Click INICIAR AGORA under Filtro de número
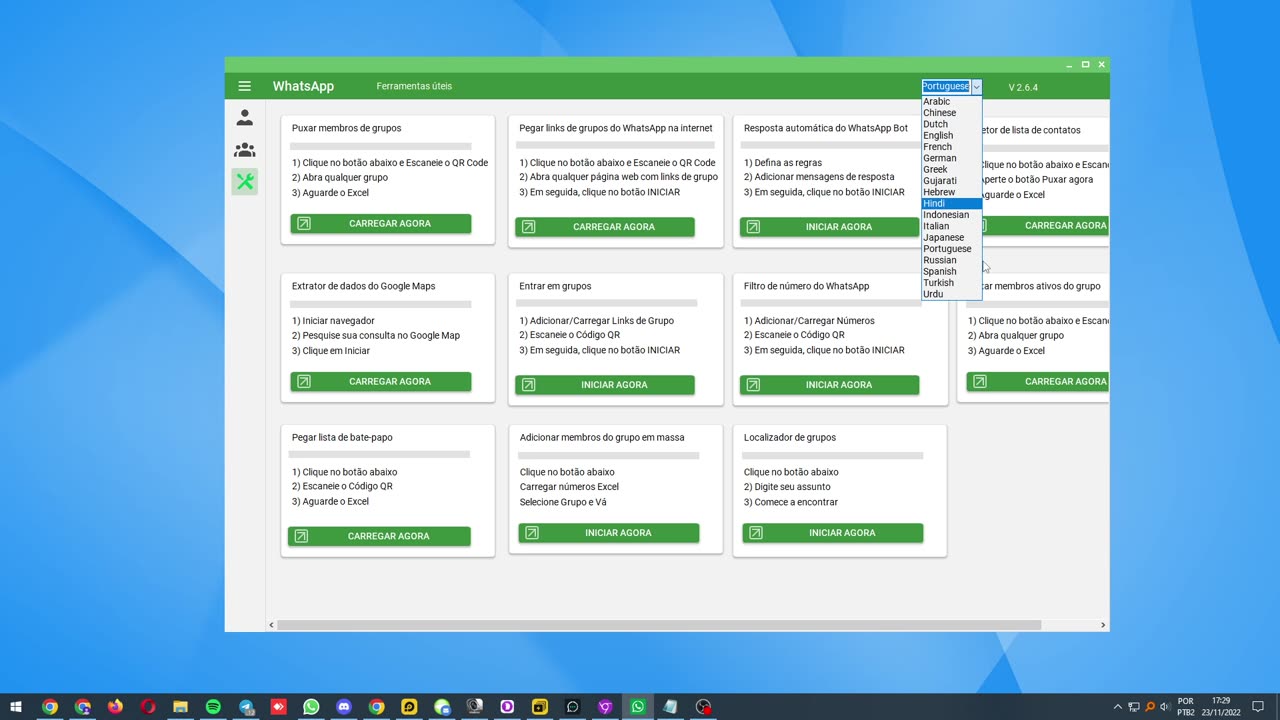Image resolution: width=1280 pixels, height=720 pixels. click(830, 385)
